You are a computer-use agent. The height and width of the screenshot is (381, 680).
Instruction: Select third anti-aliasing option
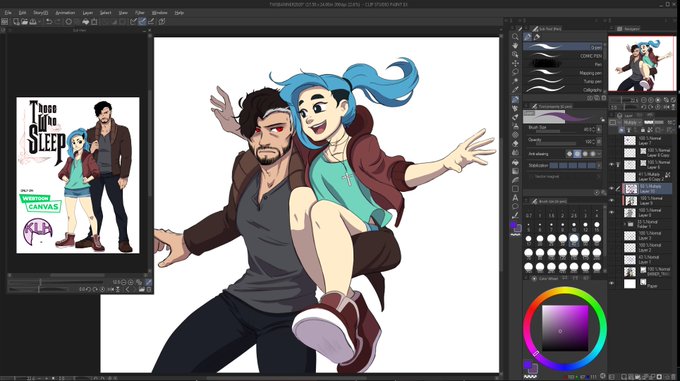tap(585, 154)
